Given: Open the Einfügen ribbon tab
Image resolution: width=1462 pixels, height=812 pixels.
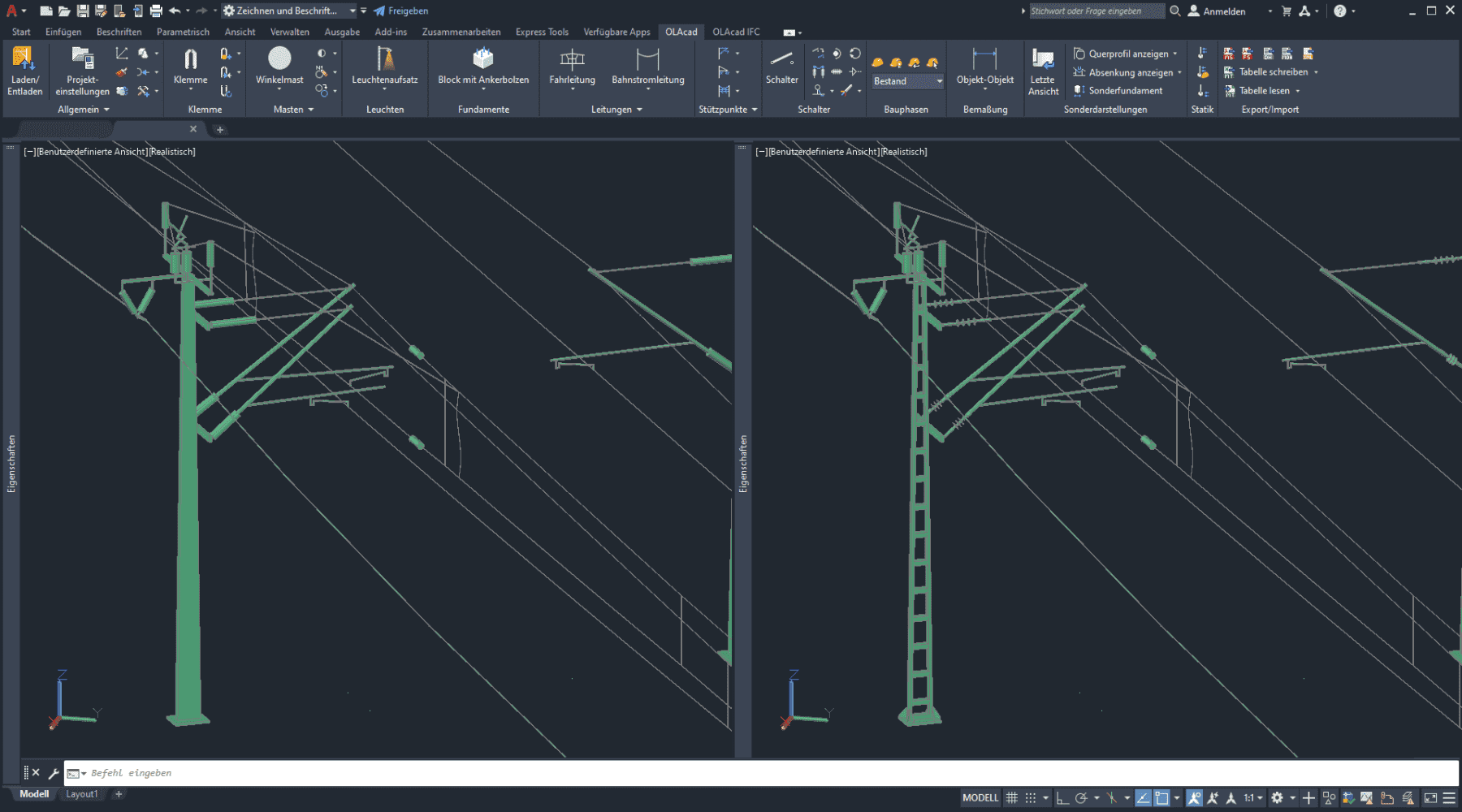Looking at the screenshot, I should (63, 32).
